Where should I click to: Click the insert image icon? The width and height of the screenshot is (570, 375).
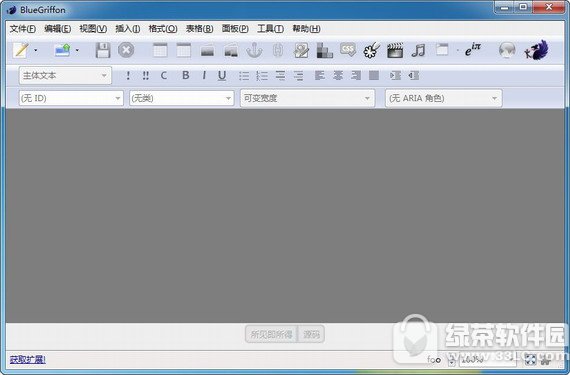coord(301,50)
